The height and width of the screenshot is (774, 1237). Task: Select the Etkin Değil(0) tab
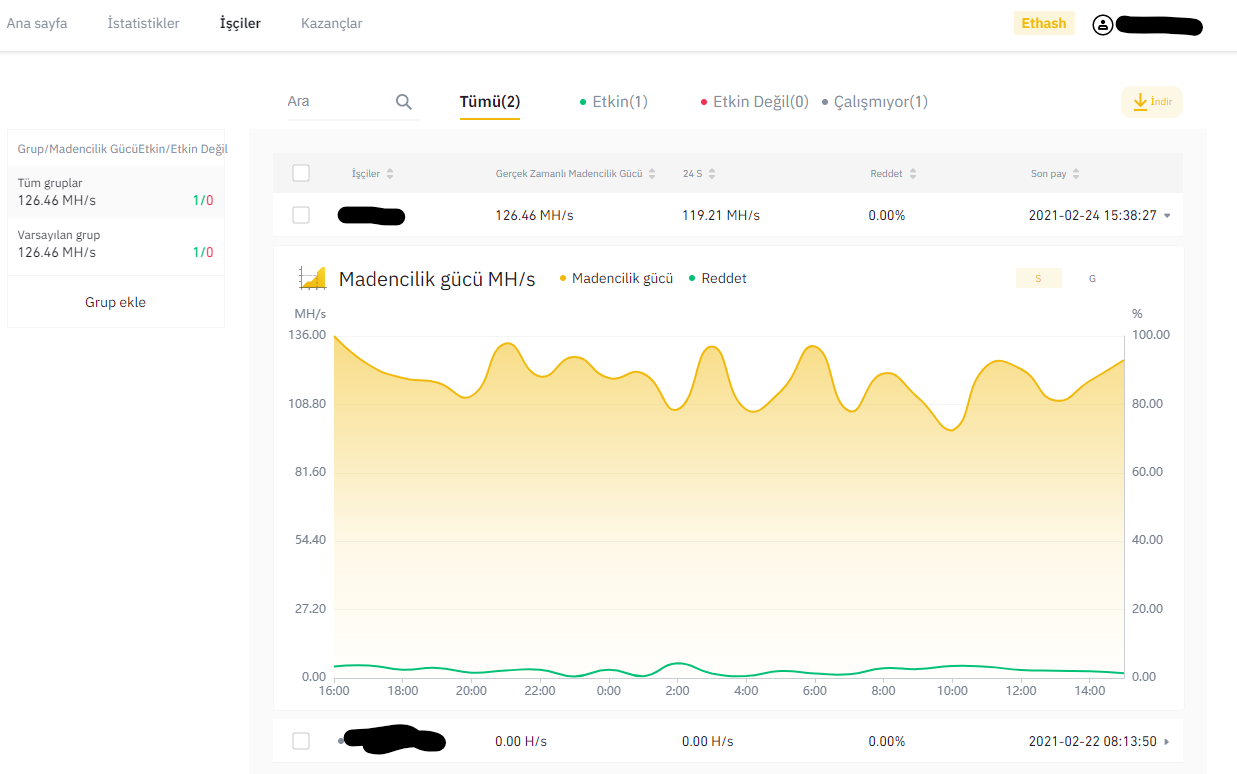pos(755,101)
